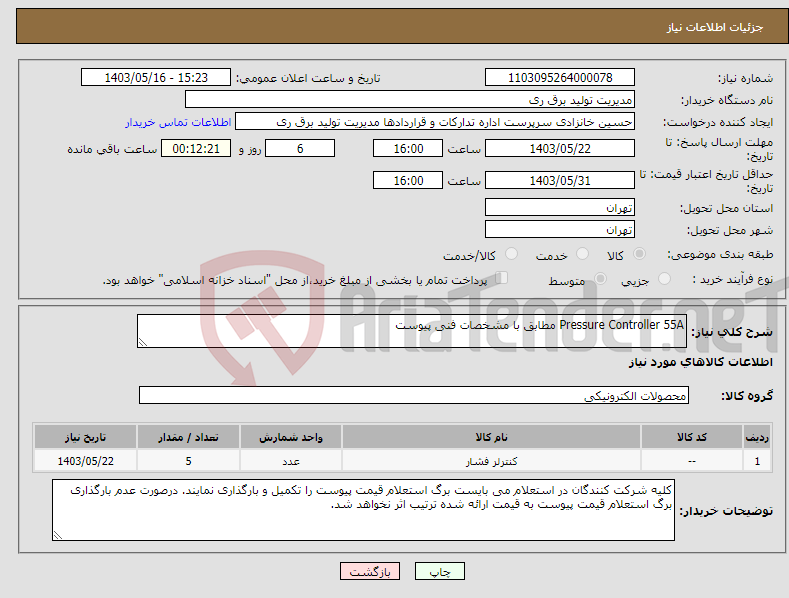The width and height of the screenshot is (789, 598).
Task: Click the buyer organization name field
Action: [x=410, y=100]
